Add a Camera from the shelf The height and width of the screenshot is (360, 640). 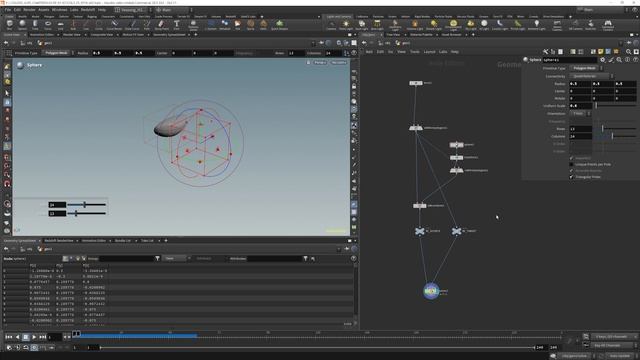point(331,25)
